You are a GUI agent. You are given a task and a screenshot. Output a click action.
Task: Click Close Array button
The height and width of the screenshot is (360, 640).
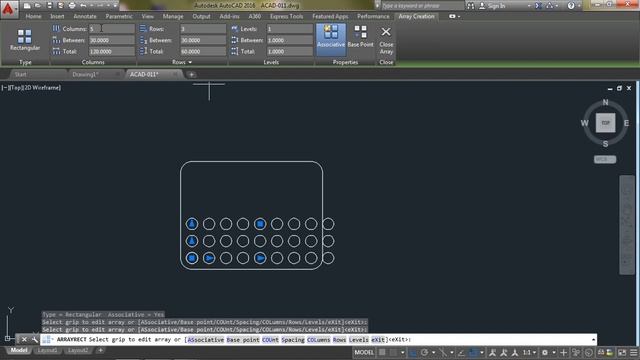[x=386, y=40]
